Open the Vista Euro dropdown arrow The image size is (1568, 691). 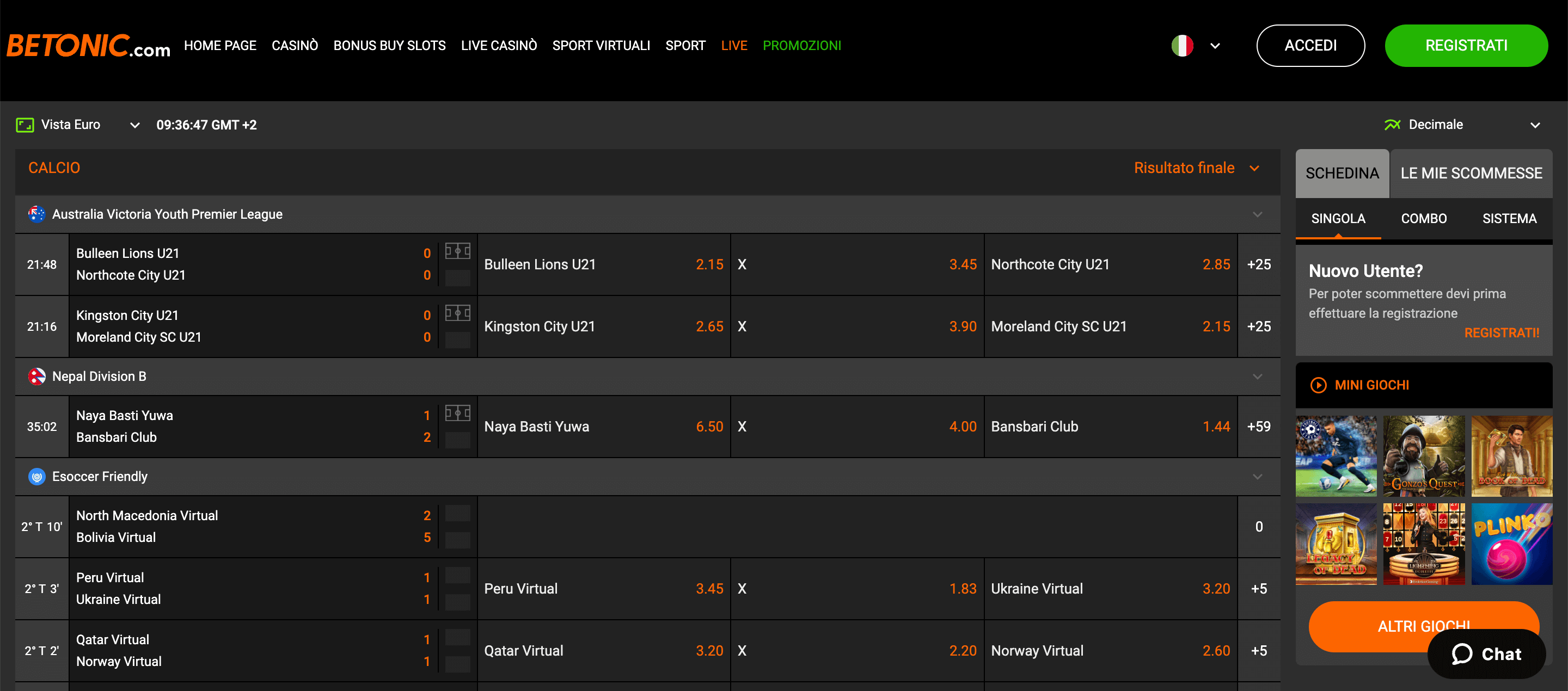pos(134,124)
